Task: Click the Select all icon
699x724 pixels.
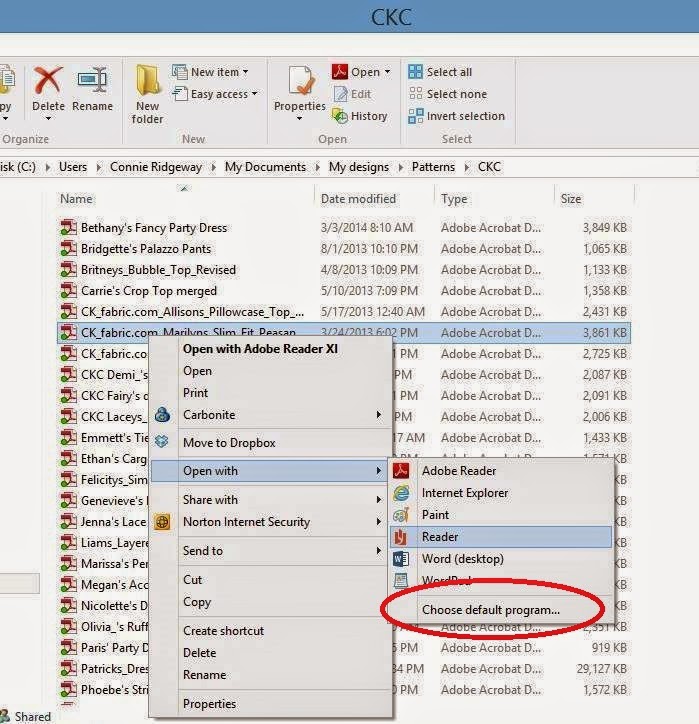Action: point(416,72)
